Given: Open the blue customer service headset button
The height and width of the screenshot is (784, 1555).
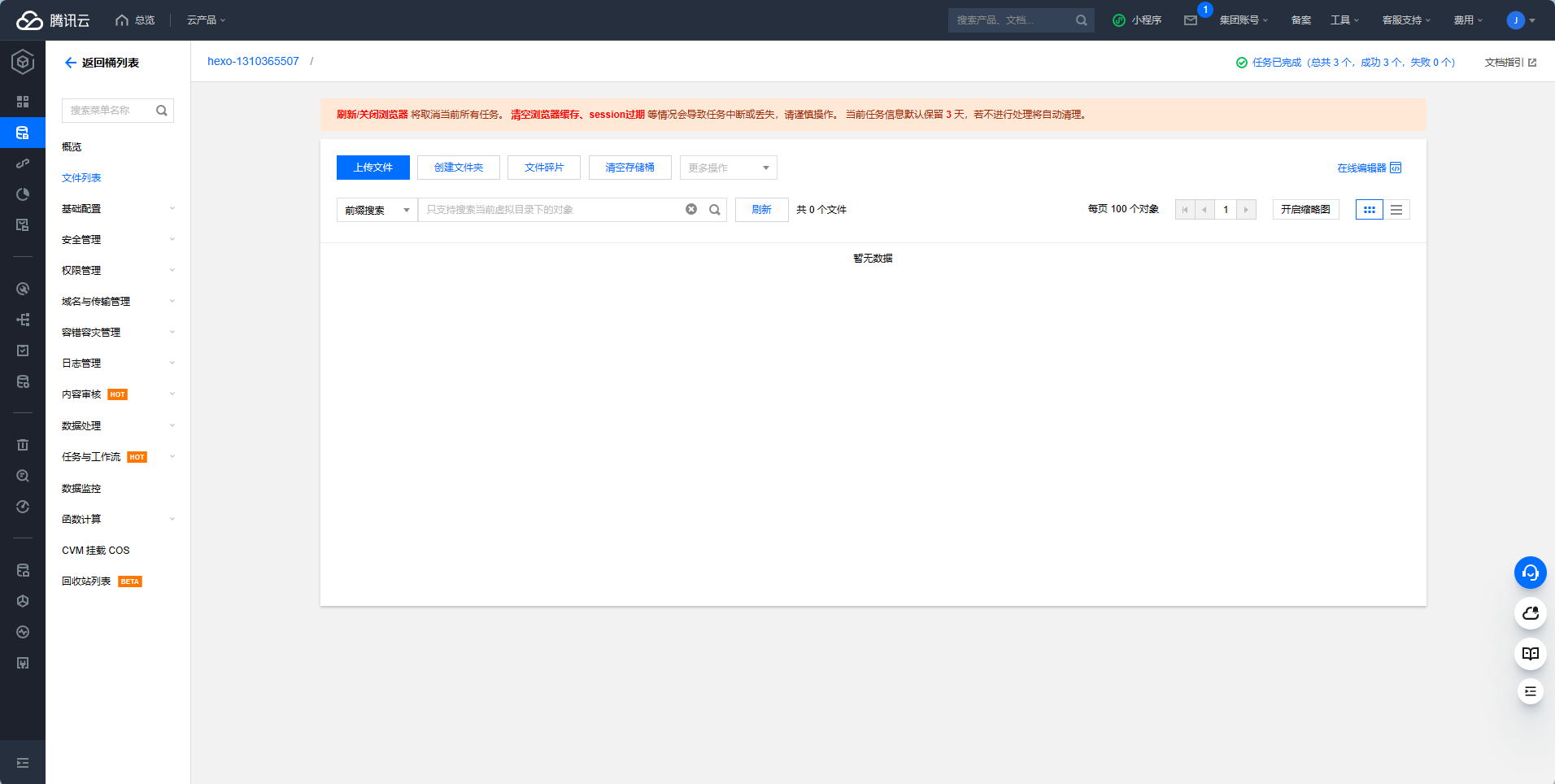Looking at the screenshot, I should coord(1530,573).
